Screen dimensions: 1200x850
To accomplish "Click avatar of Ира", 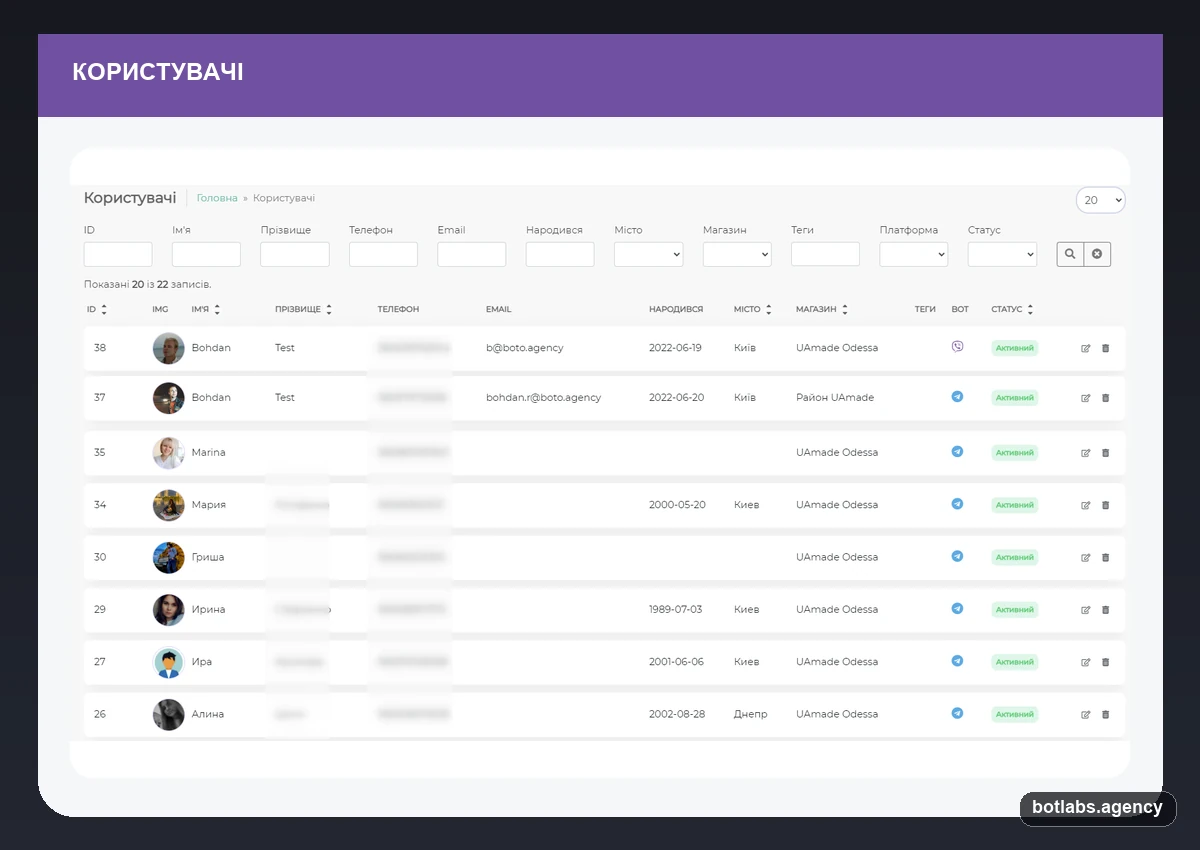I will pos(169,662).
